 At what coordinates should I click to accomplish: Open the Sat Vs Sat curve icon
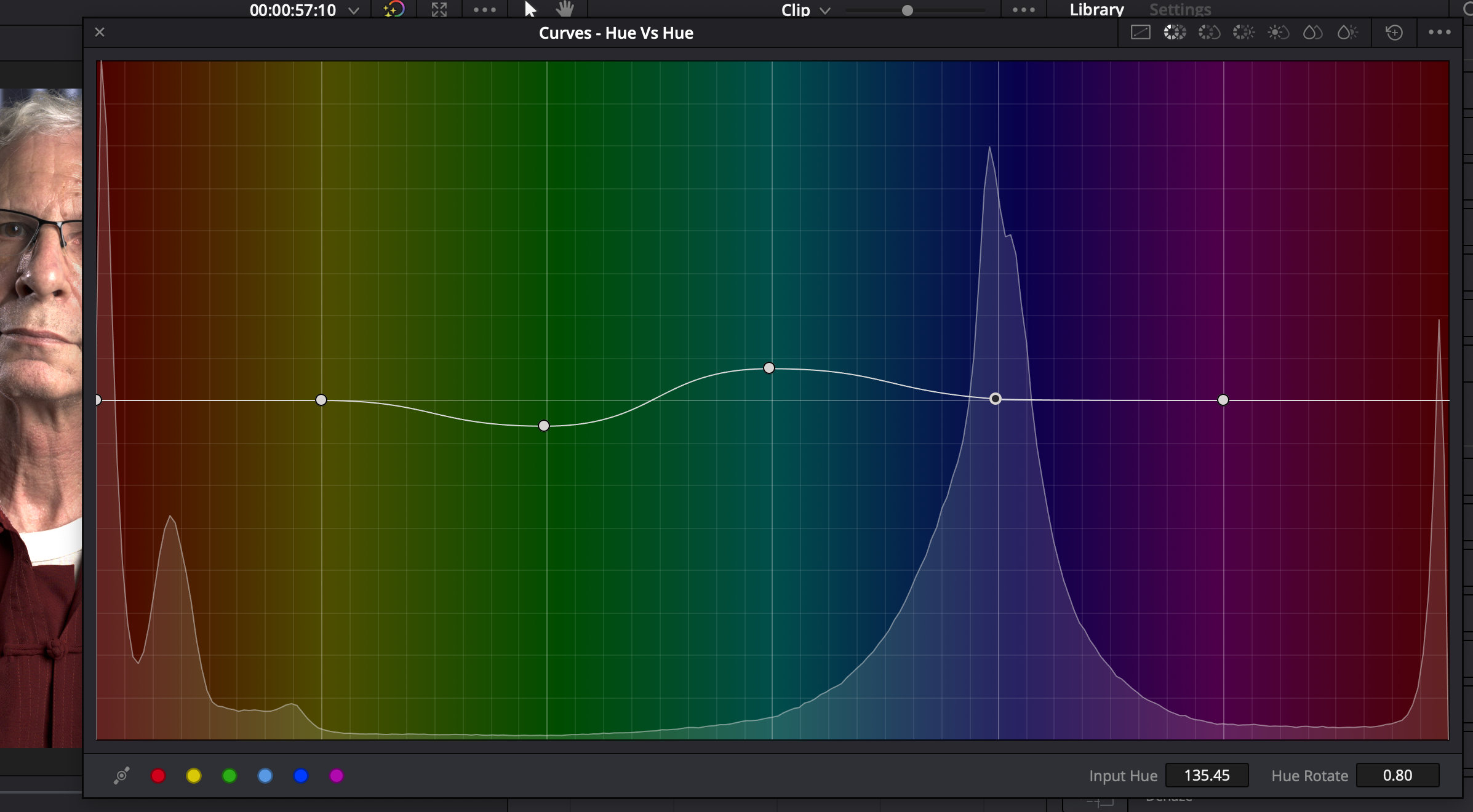pyautogui.click(x=1312, y=33)
